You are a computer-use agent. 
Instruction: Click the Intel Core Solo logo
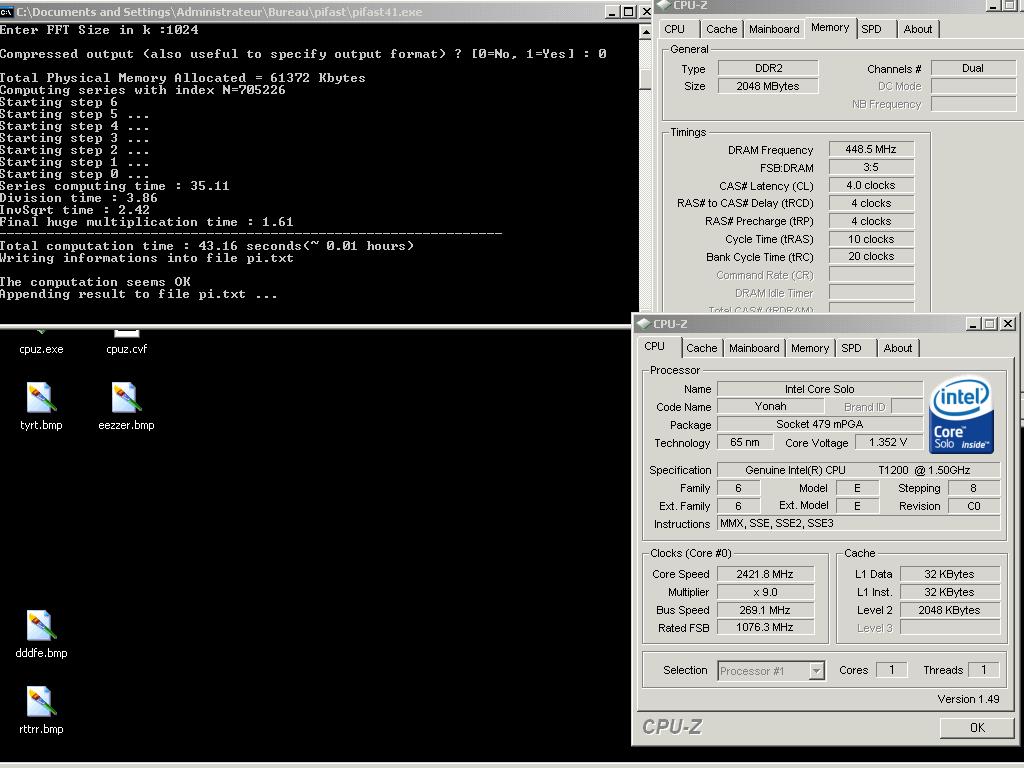coord(961,415)
